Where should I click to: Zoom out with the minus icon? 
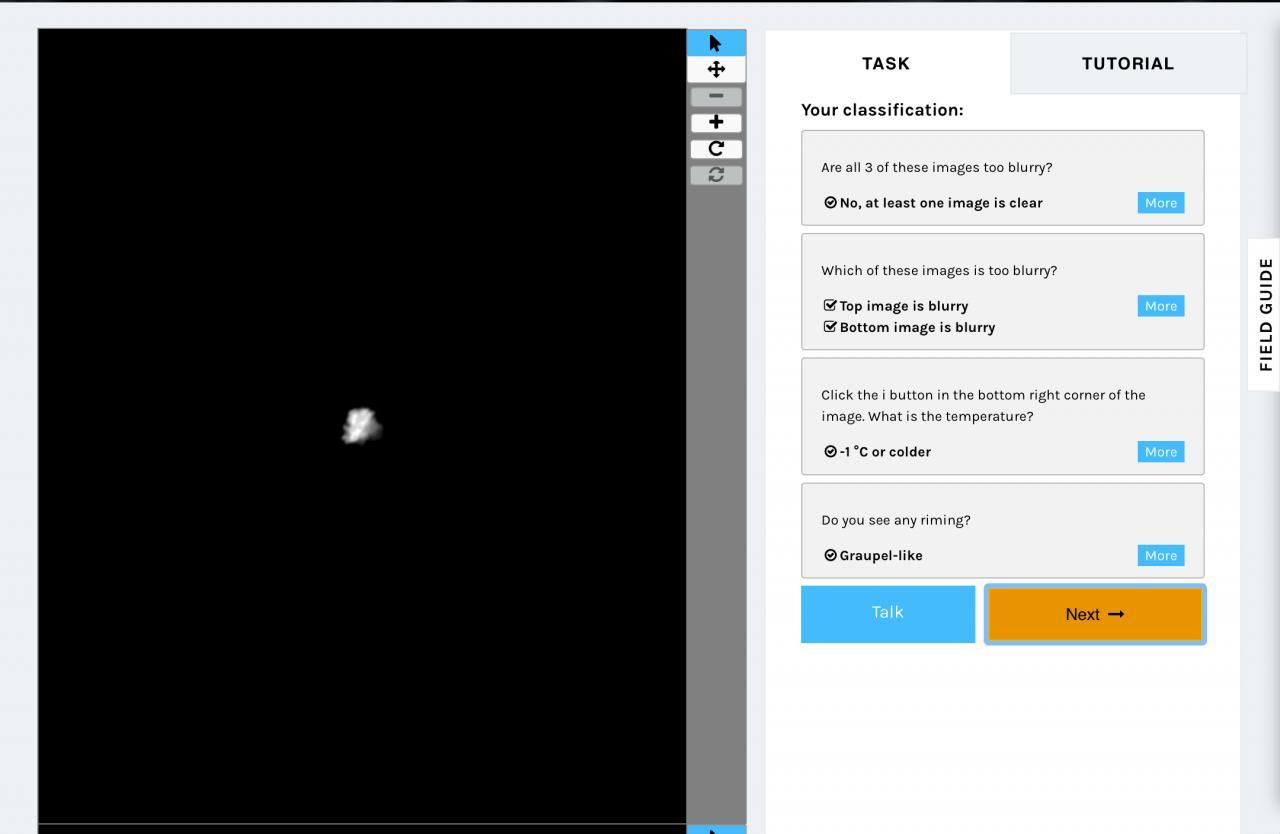pos(716,96)
